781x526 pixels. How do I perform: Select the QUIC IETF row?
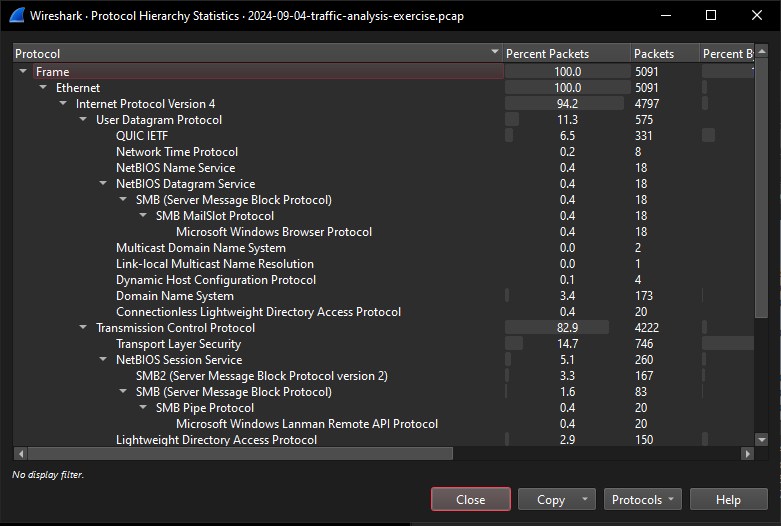click(x=383, y=135)
